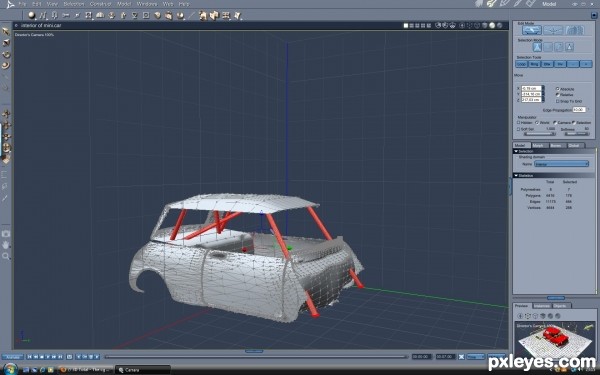Select the polyline tool next to sphere icon
The height and width of the screenshot is (375, 600).
tap(43, 15)
